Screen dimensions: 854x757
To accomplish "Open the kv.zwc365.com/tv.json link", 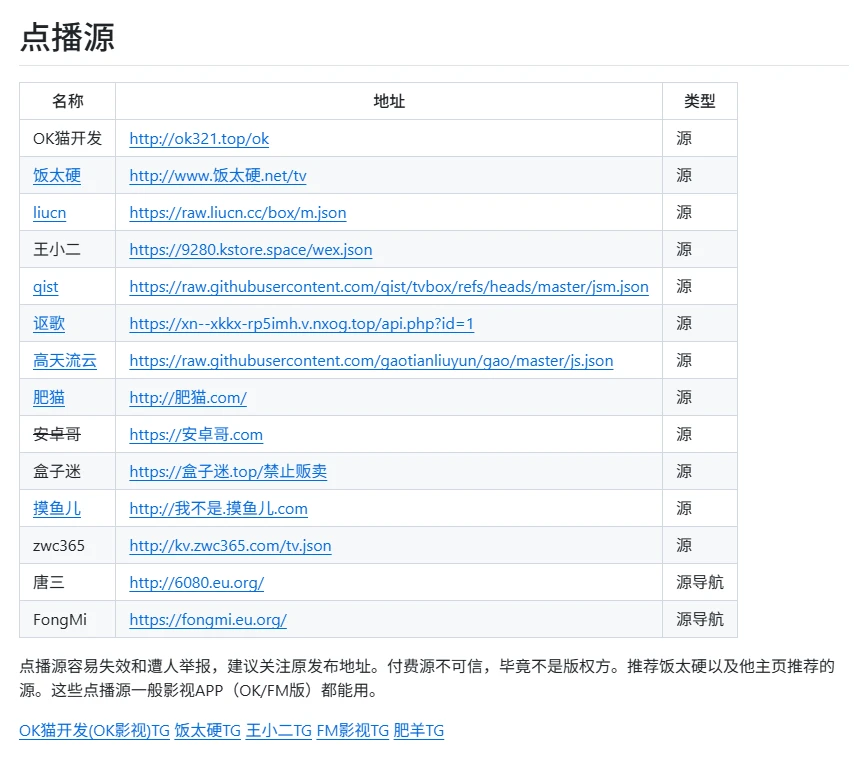I will [x=230, y=546].
